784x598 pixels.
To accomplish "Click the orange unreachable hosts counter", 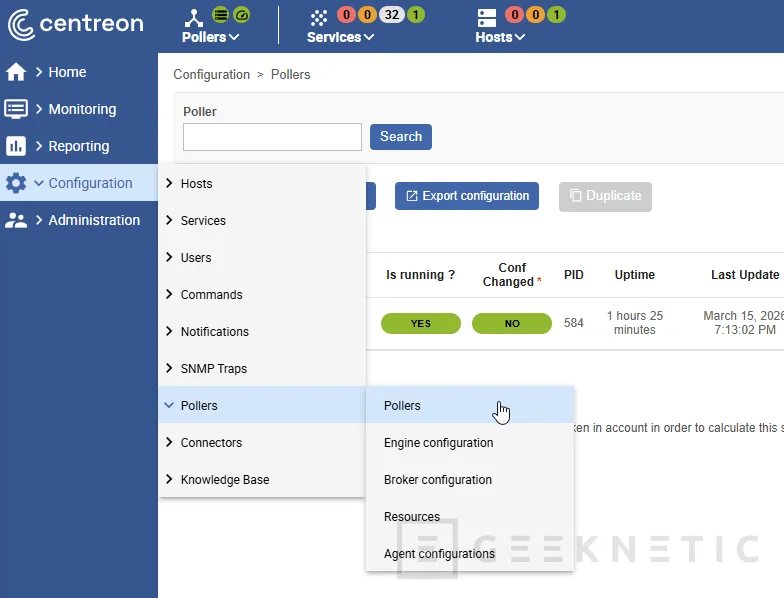I will (536, 15).
